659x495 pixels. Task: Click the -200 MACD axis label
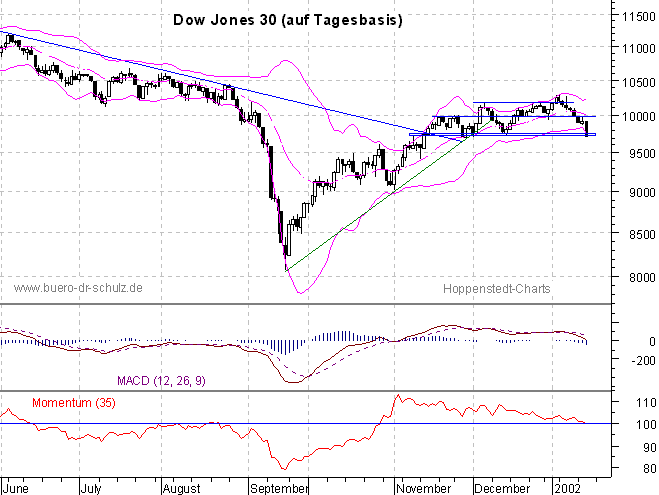pos(643,361)
